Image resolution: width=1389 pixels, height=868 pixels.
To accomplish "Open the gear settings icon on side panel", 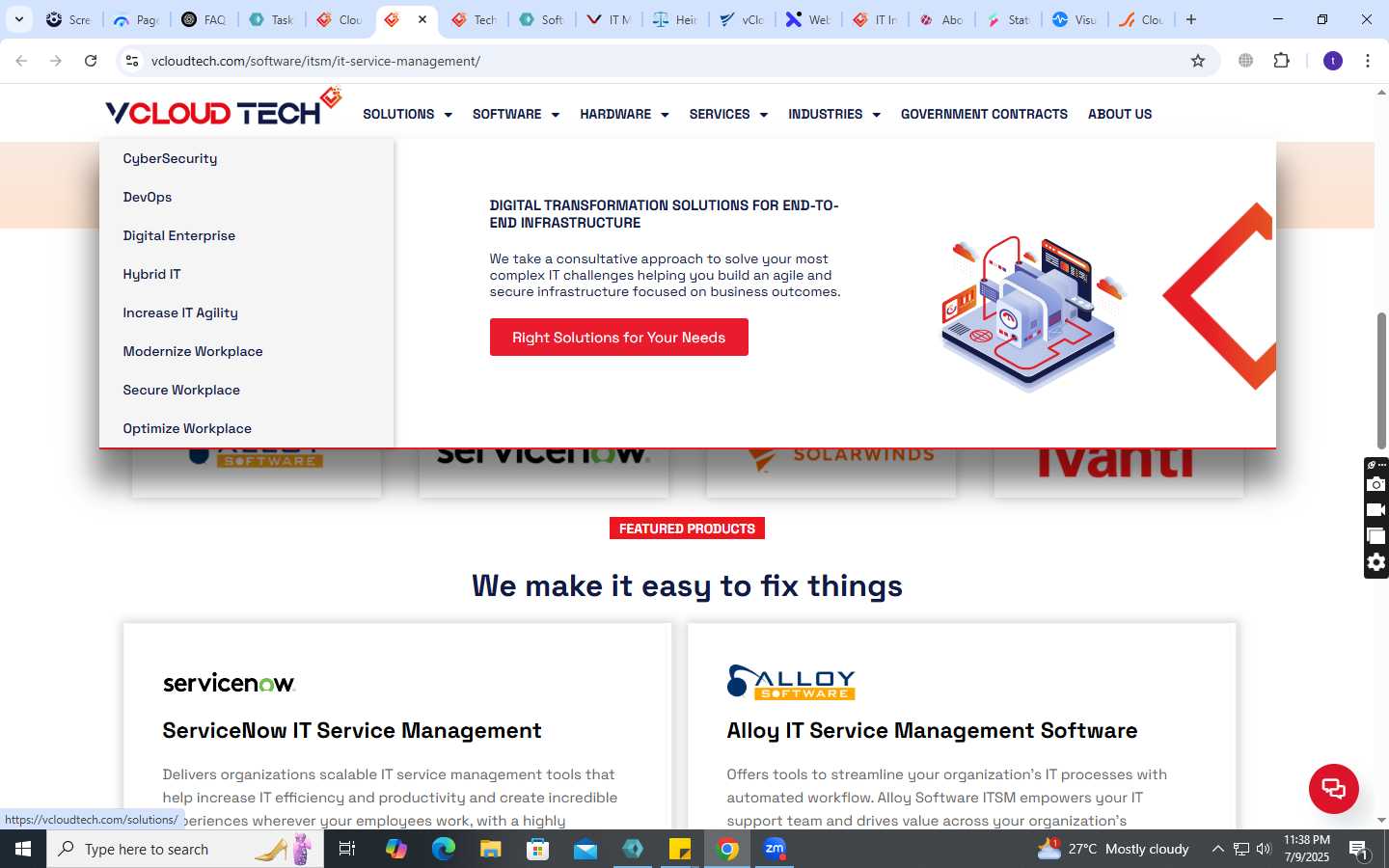I will click(x=1376, y=562).
